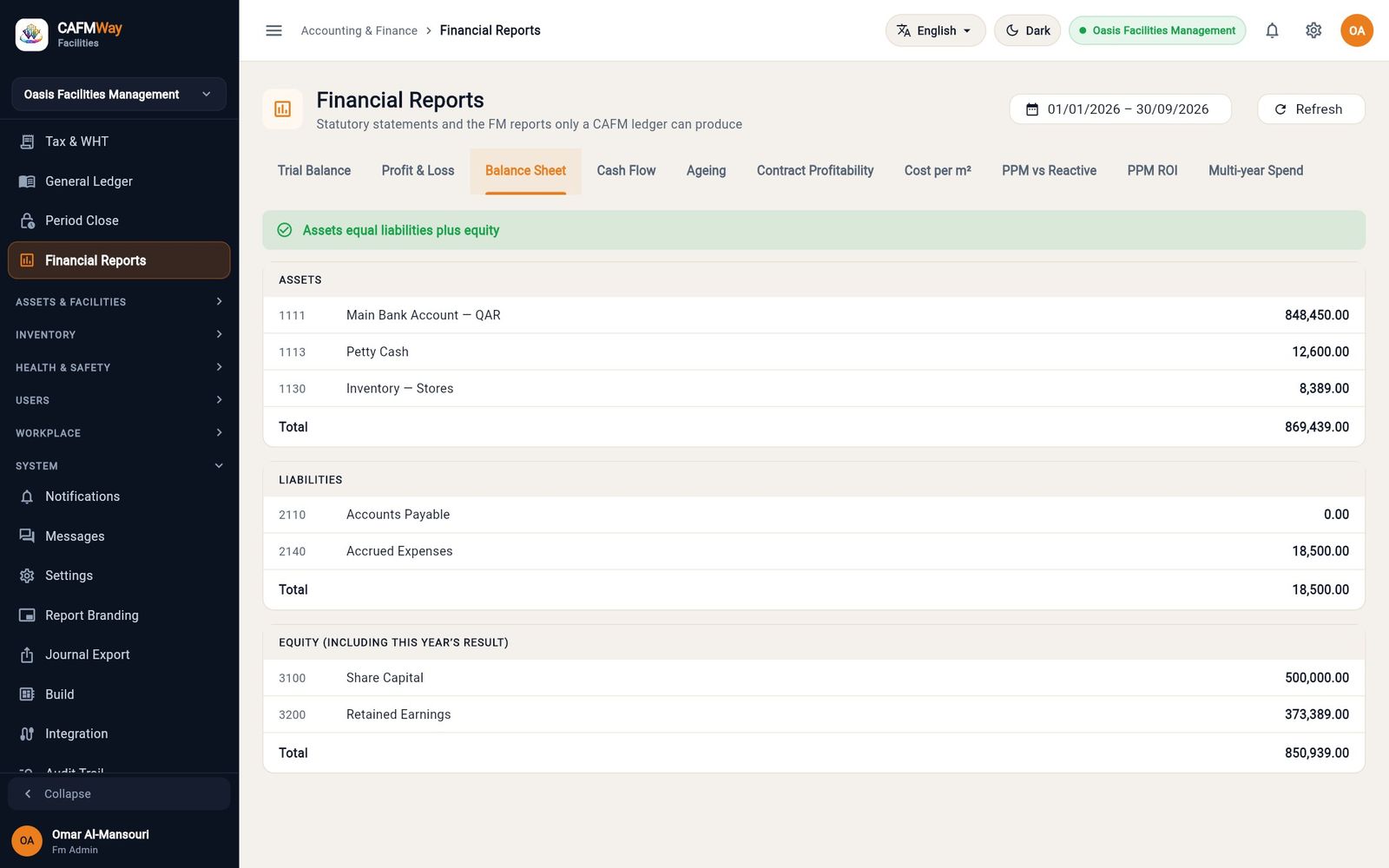Expand the Inventory section
The image size is (1389, 868).
click(119, 334)
